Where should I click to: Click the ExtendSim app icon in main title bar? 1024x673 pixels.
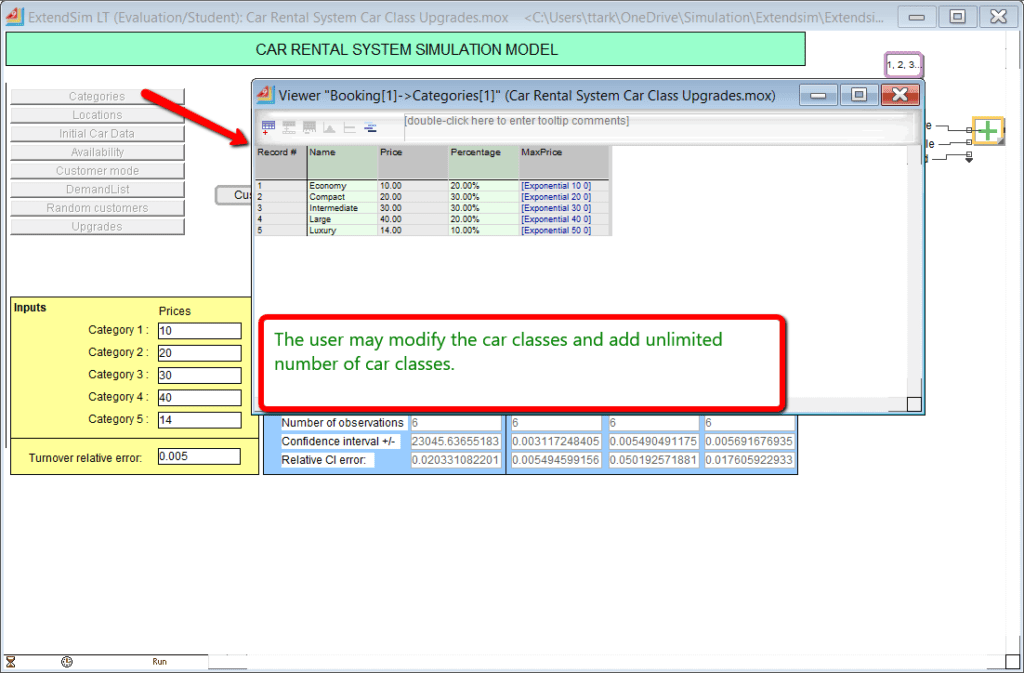click(14, 17)
